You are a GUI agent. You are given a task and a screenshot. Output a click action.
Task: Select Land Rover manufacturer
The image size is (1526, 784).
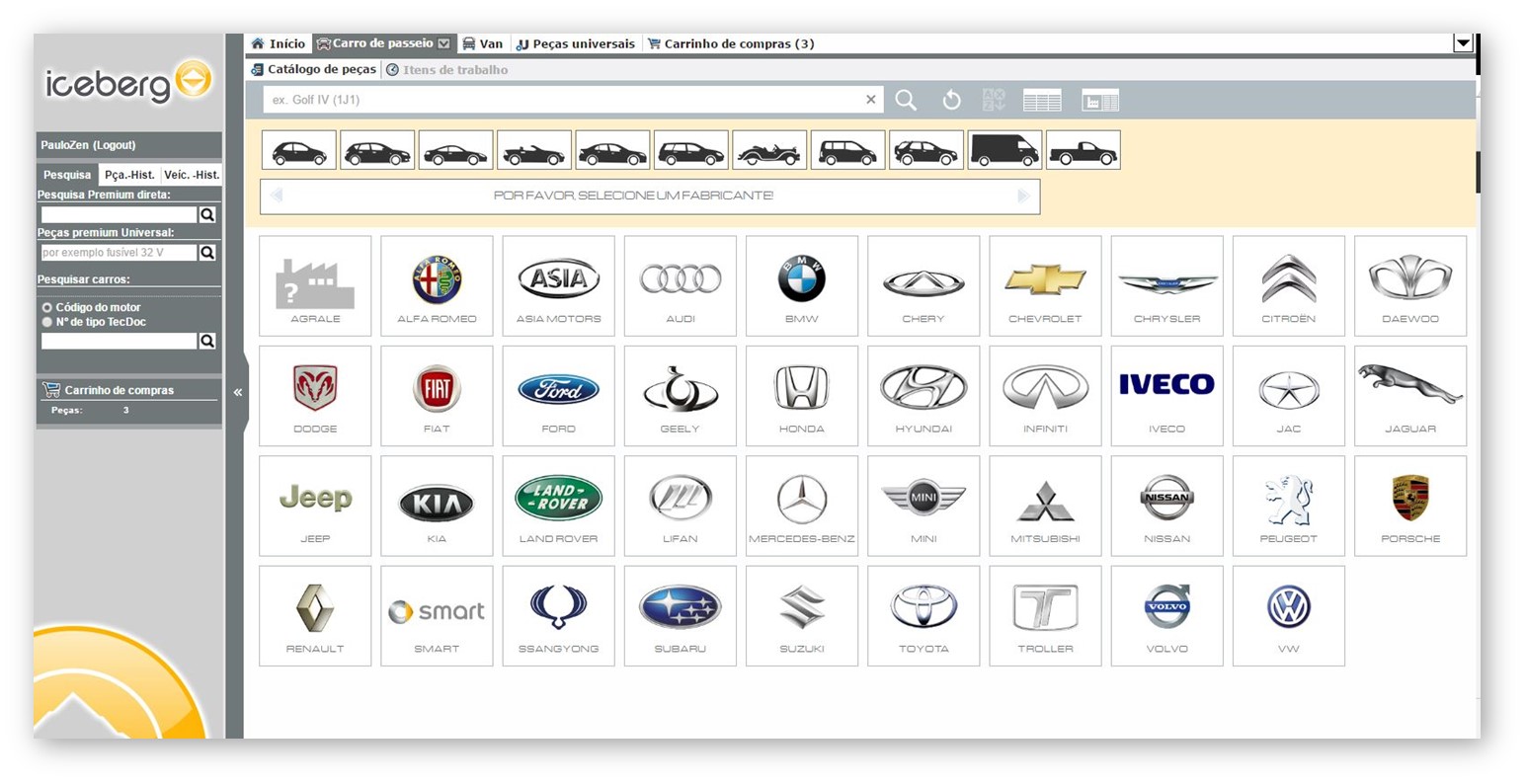(558, 506)
